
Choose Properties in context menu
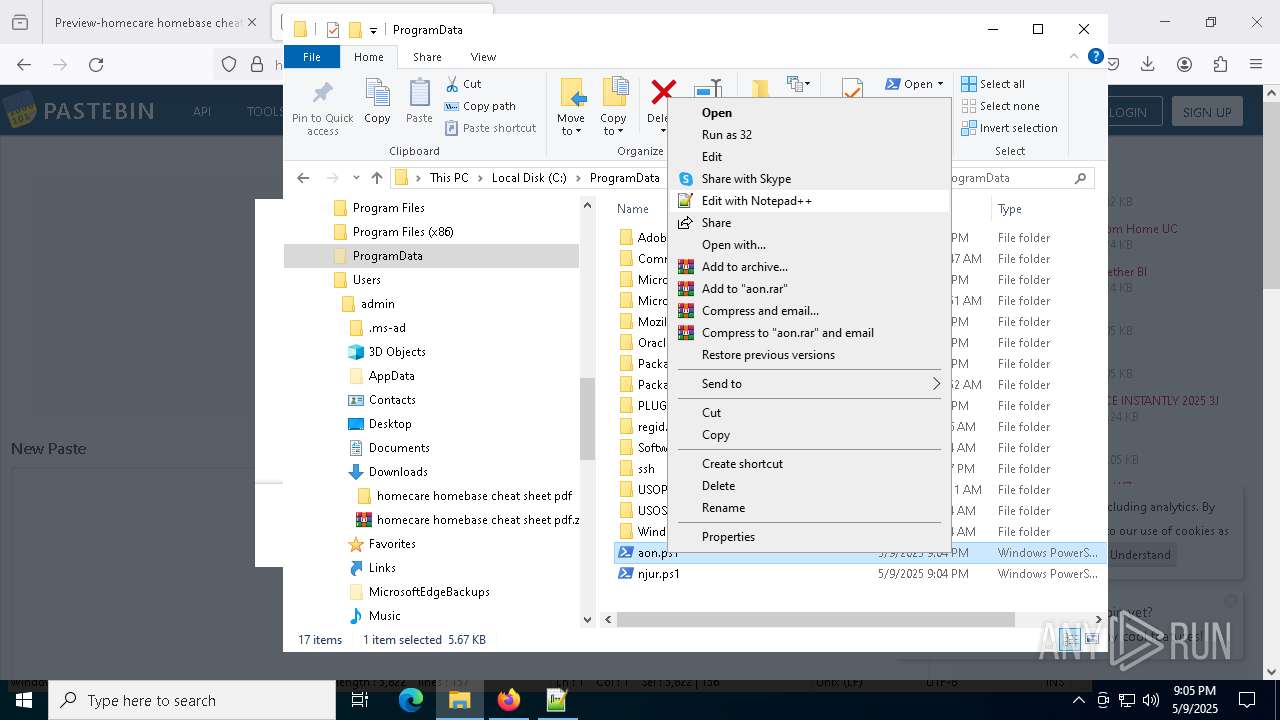[x=808, y=537]
